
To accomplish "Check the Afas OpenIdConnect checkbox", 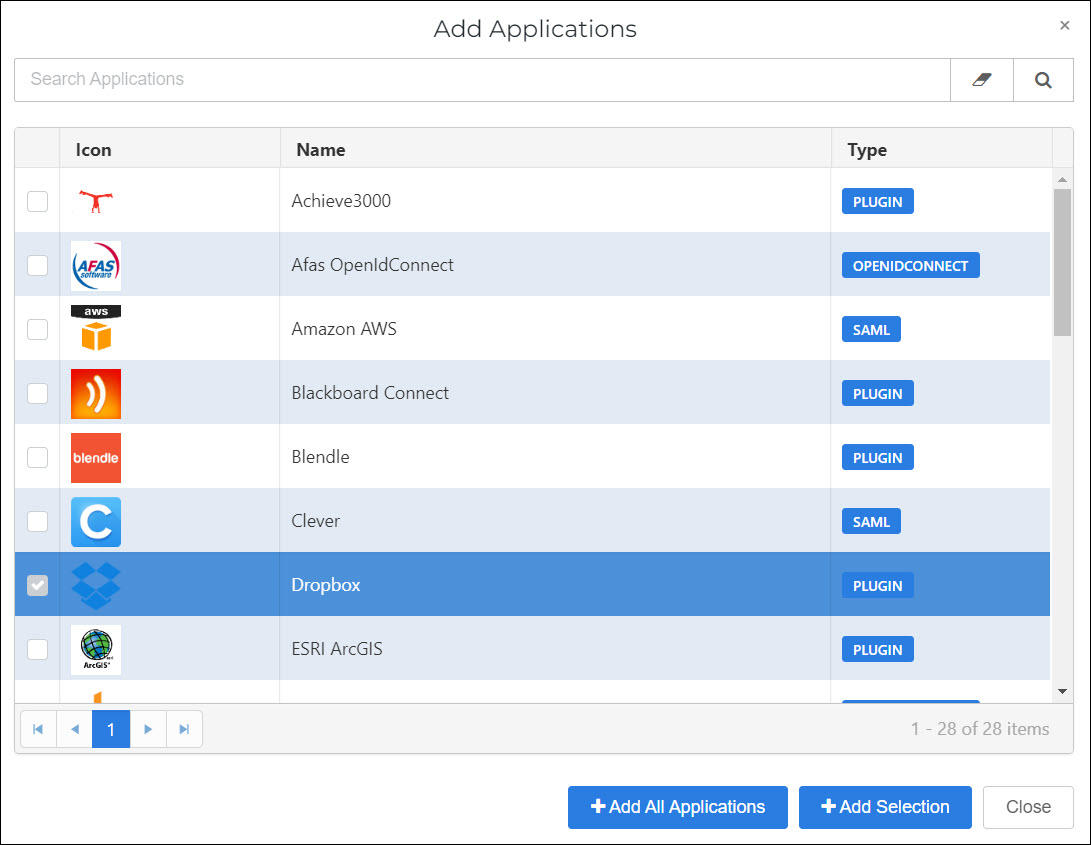I will (38, 265).
